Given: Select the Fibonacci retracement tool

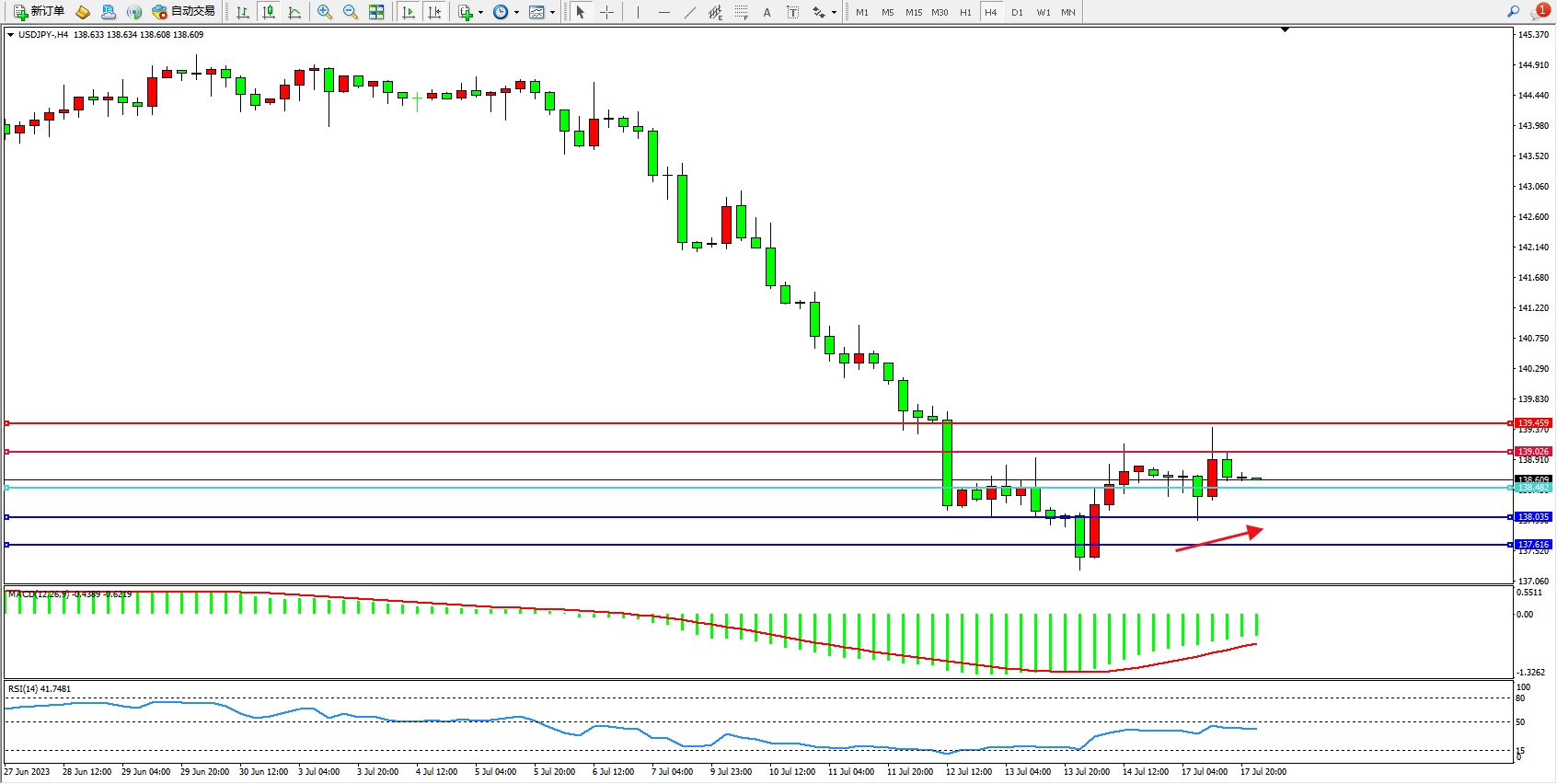Looking at the screenshot, I should pyautogui.click(x=741, y=12).
